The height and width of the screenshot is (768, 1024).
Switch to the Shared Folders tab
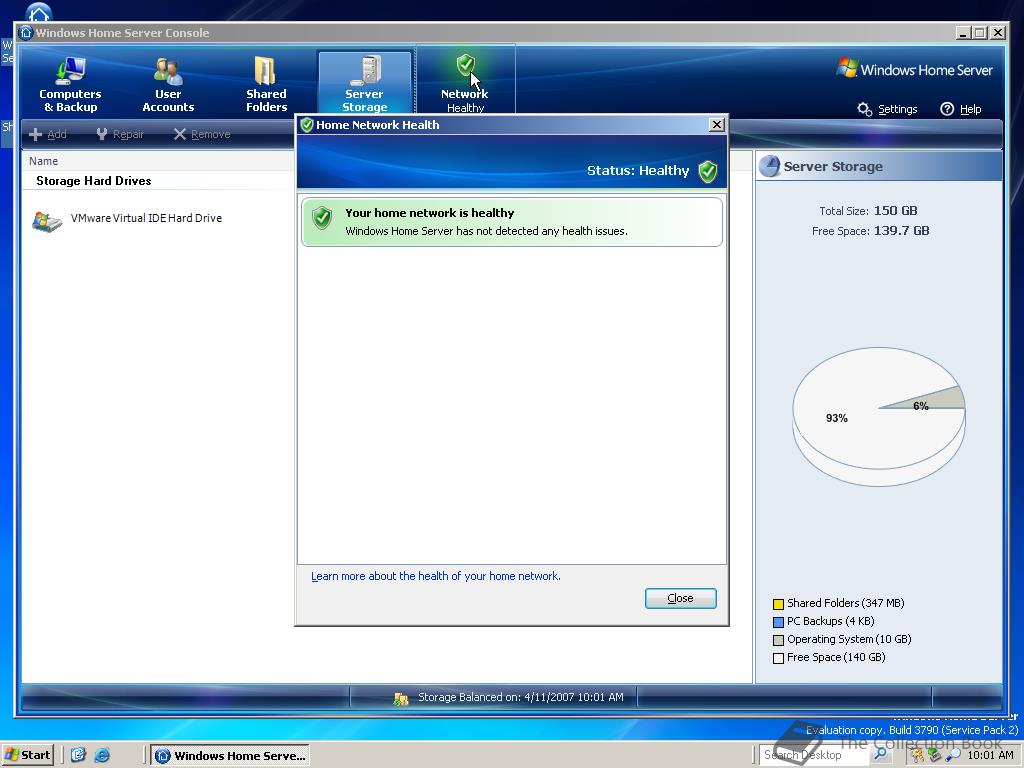point(266,85)
